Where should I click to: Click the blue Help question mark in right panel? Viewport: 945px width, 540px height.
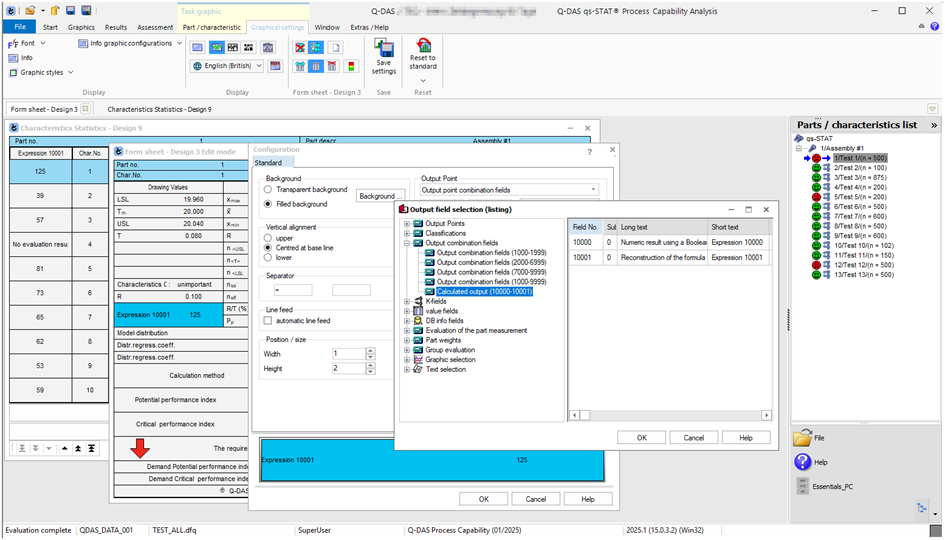[802, 462]
